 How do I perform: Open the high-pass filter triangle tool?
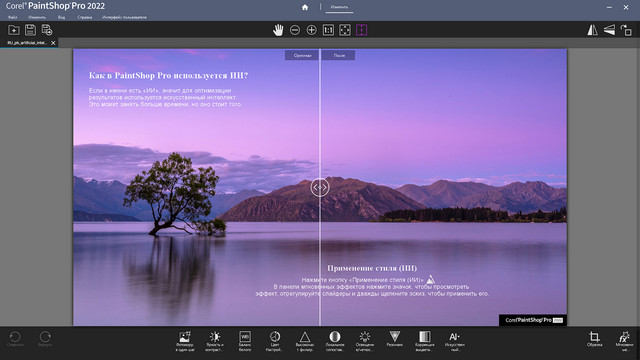coord(304,341)
